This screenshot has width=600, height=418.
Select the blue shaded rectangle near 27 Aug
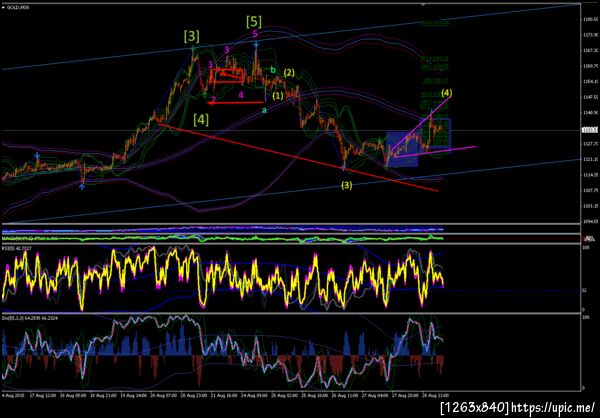pyautogui.click(x=402, y=149)
